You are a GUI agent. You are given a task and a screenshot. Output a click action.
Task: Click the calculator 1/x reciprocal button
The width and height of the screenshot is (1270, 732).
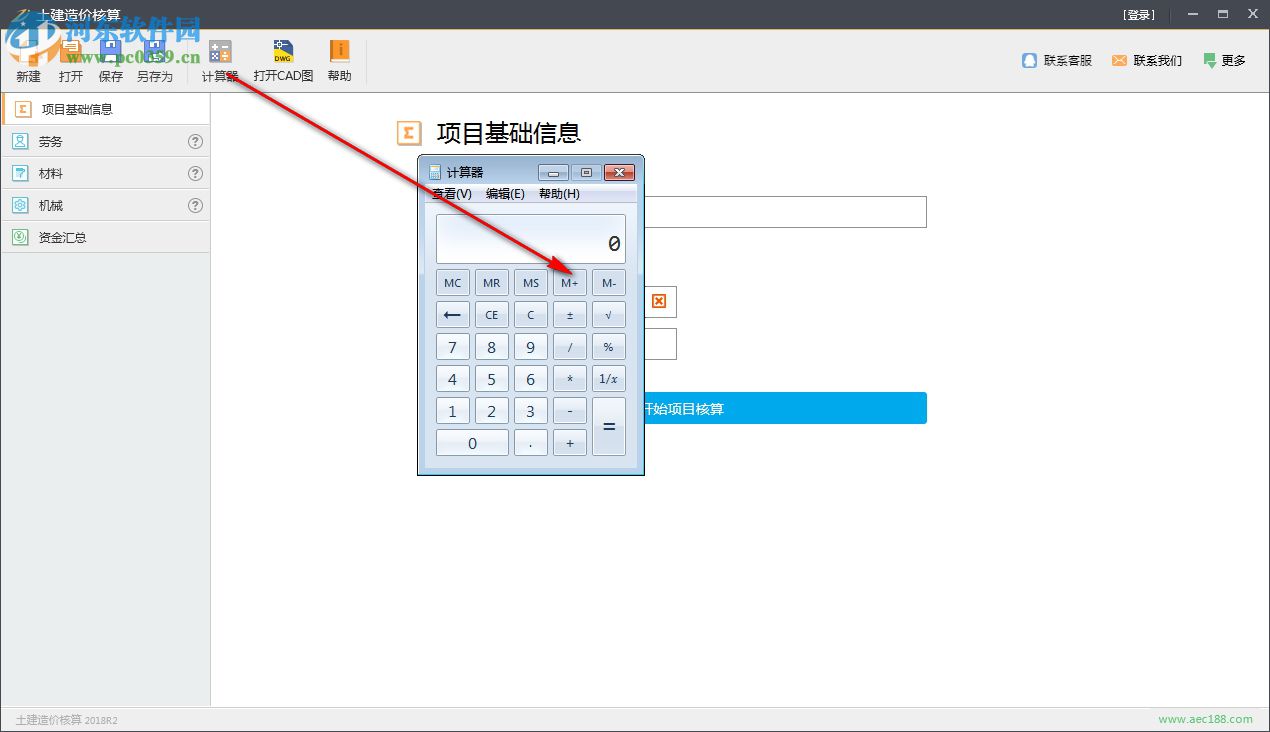coord(609,379)
